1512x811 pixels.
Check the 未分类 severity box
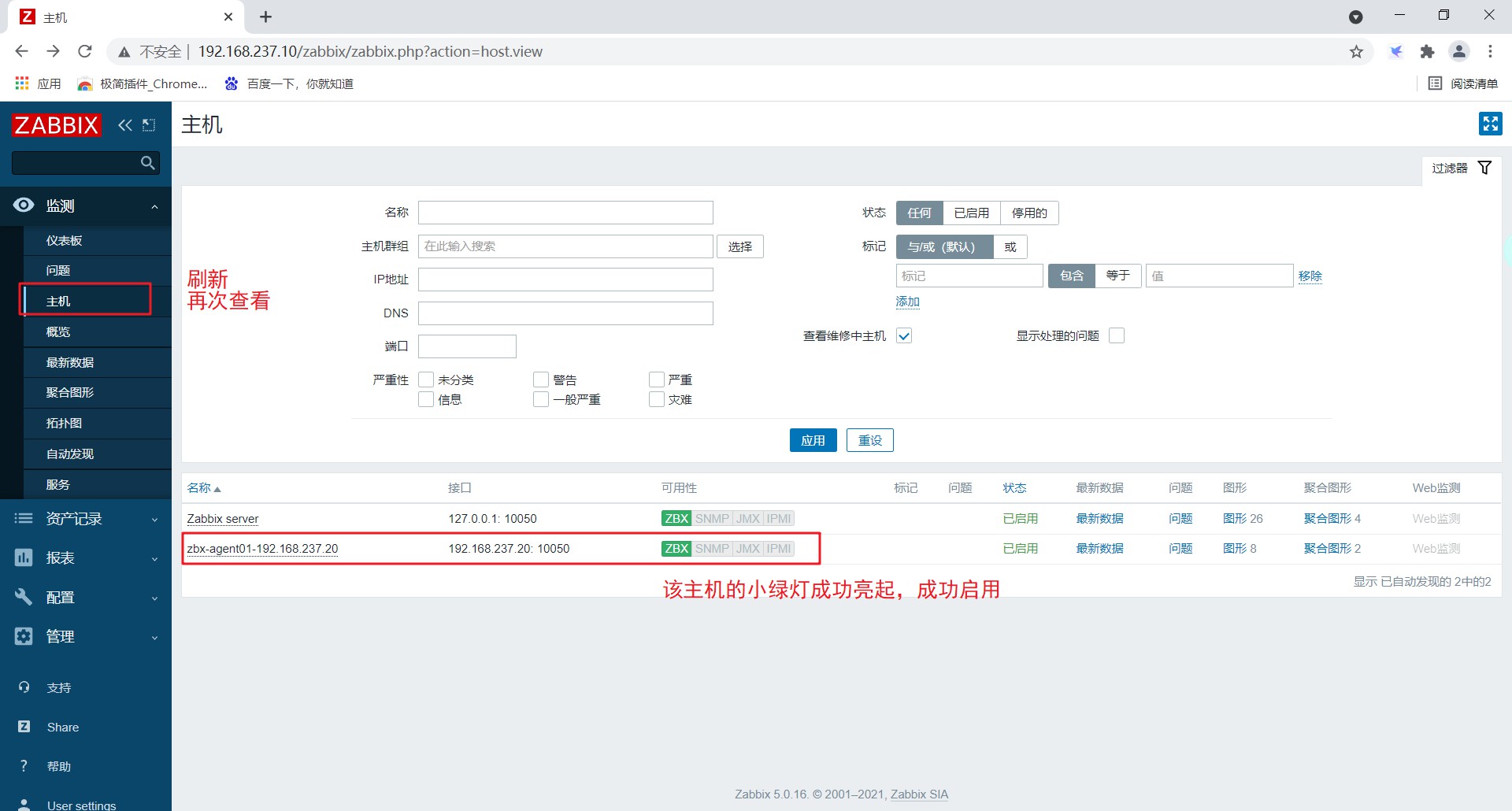pos(426,380)
